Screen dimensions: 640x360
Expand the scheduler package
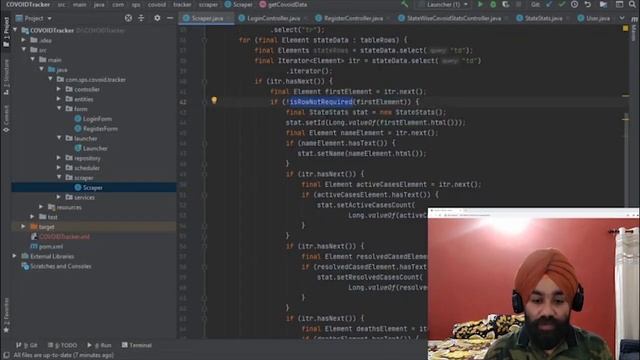tap(59, 168)
